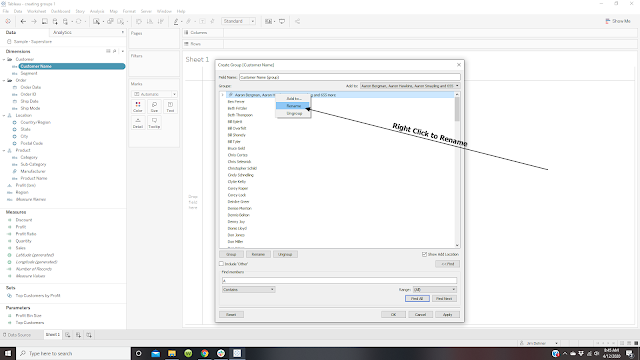Click the New Worksheet tab icon at bottom
Screen dimensions: 640x360
coord(68,335)
